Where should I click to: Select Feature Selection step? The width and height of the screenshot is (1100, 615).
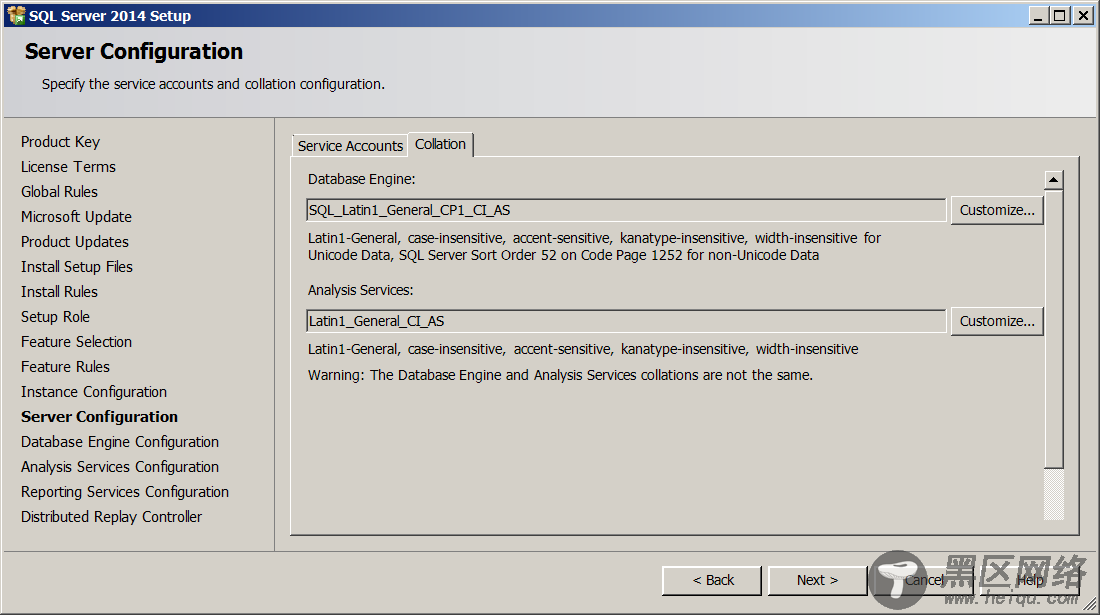point(76,342)
